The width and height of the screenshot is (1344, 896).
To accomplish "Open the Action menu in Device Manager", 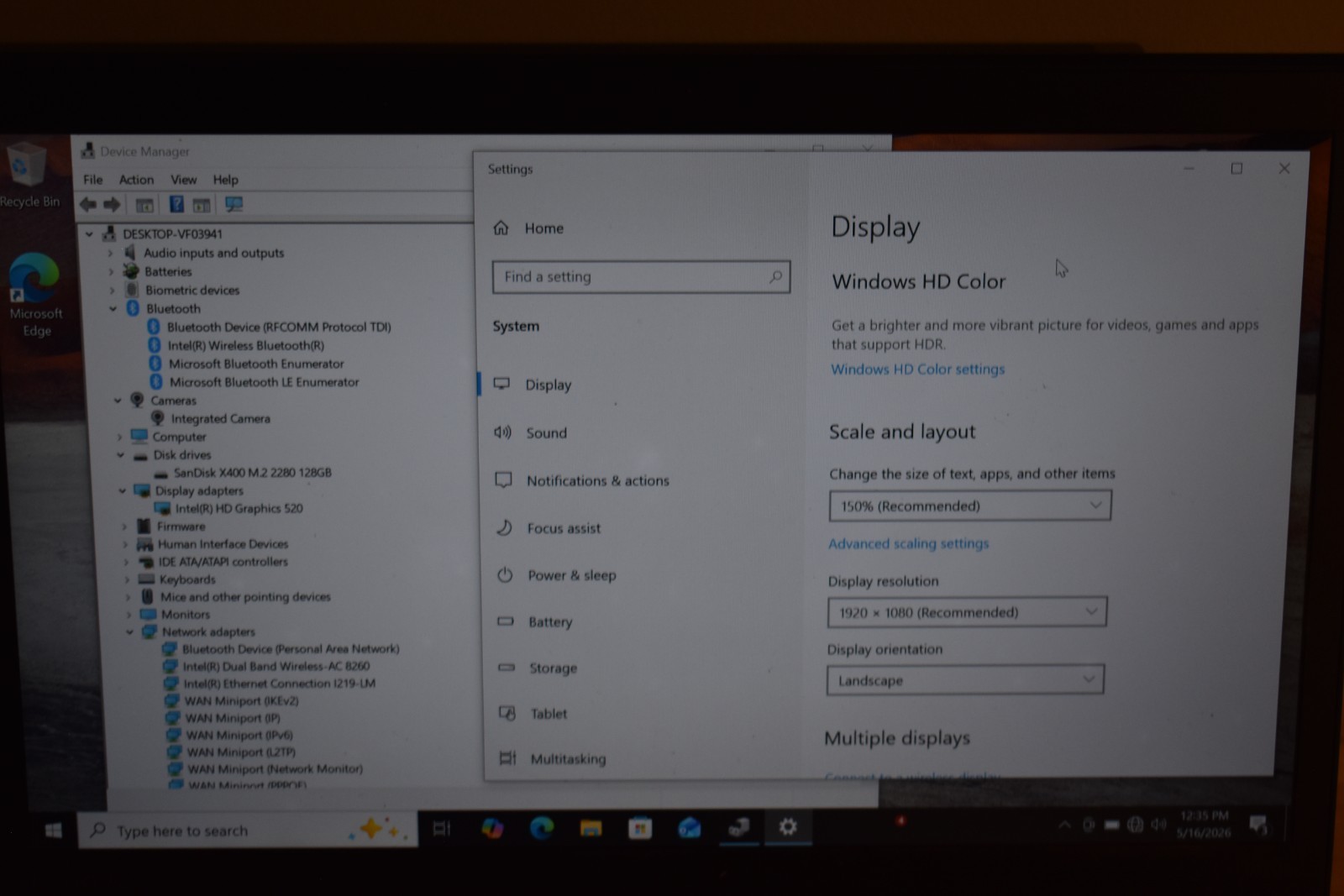I will pyautogui.click(x=136, y=180).
